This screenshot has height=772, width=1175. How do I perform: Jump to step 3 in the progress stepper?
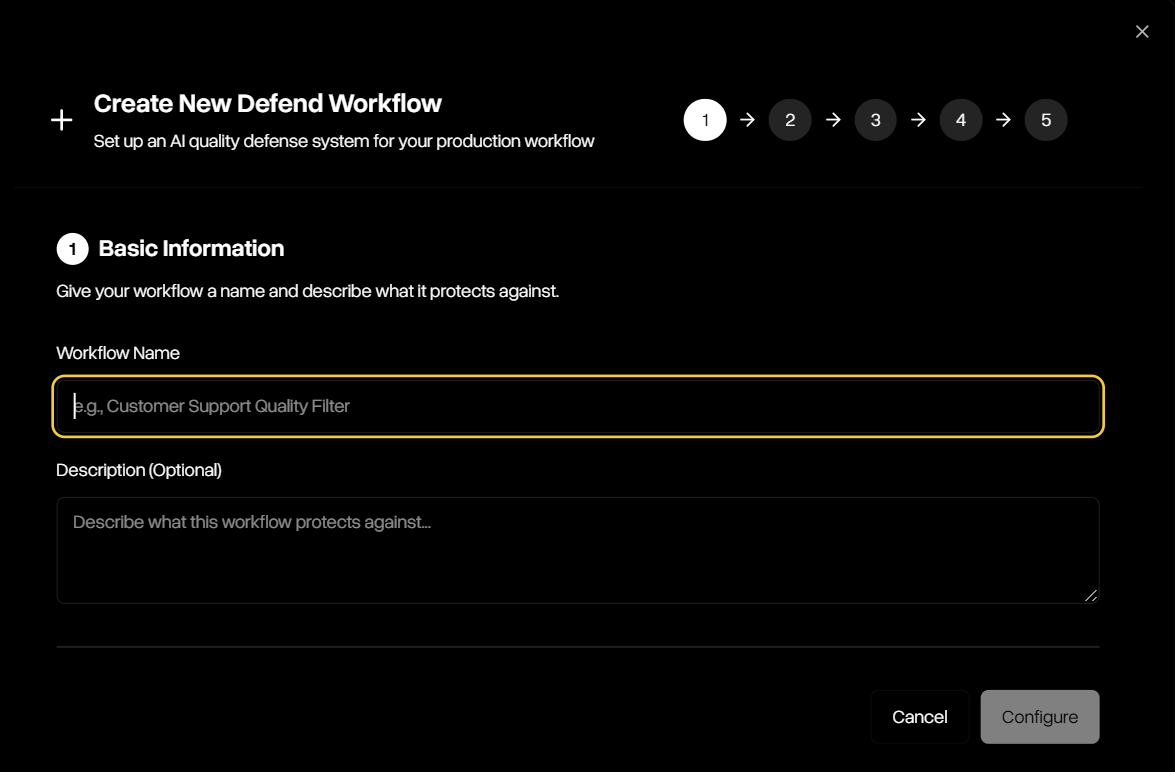(x=876, y=119)
